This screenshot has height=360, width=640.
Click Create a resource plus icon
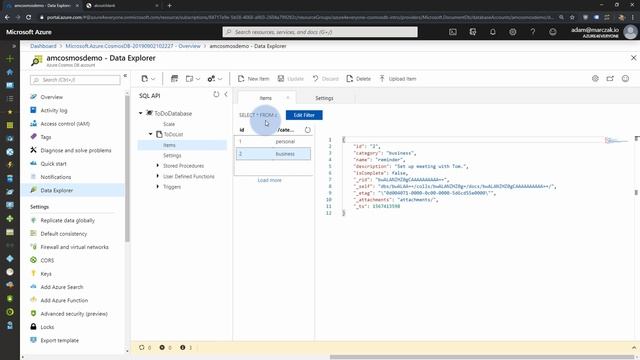[x=10, y=58]
